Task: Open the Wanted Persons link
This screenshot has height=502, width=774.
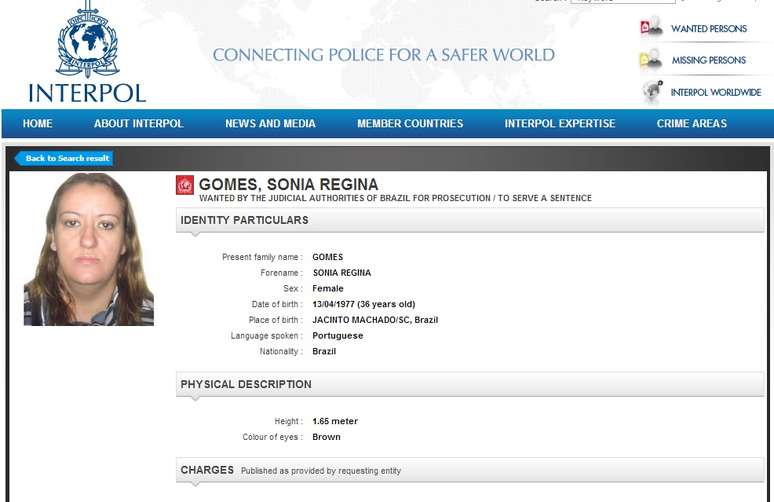Action: 708,29
